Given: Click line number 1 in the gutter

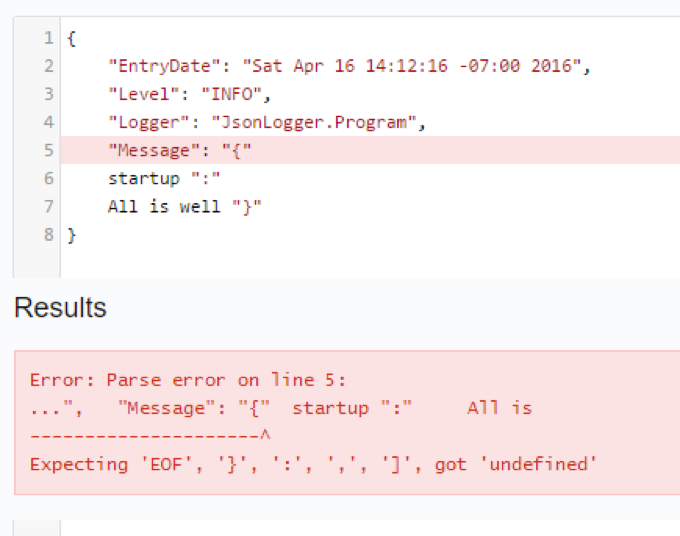Looking at the screenshot, I should click(48, 39).
